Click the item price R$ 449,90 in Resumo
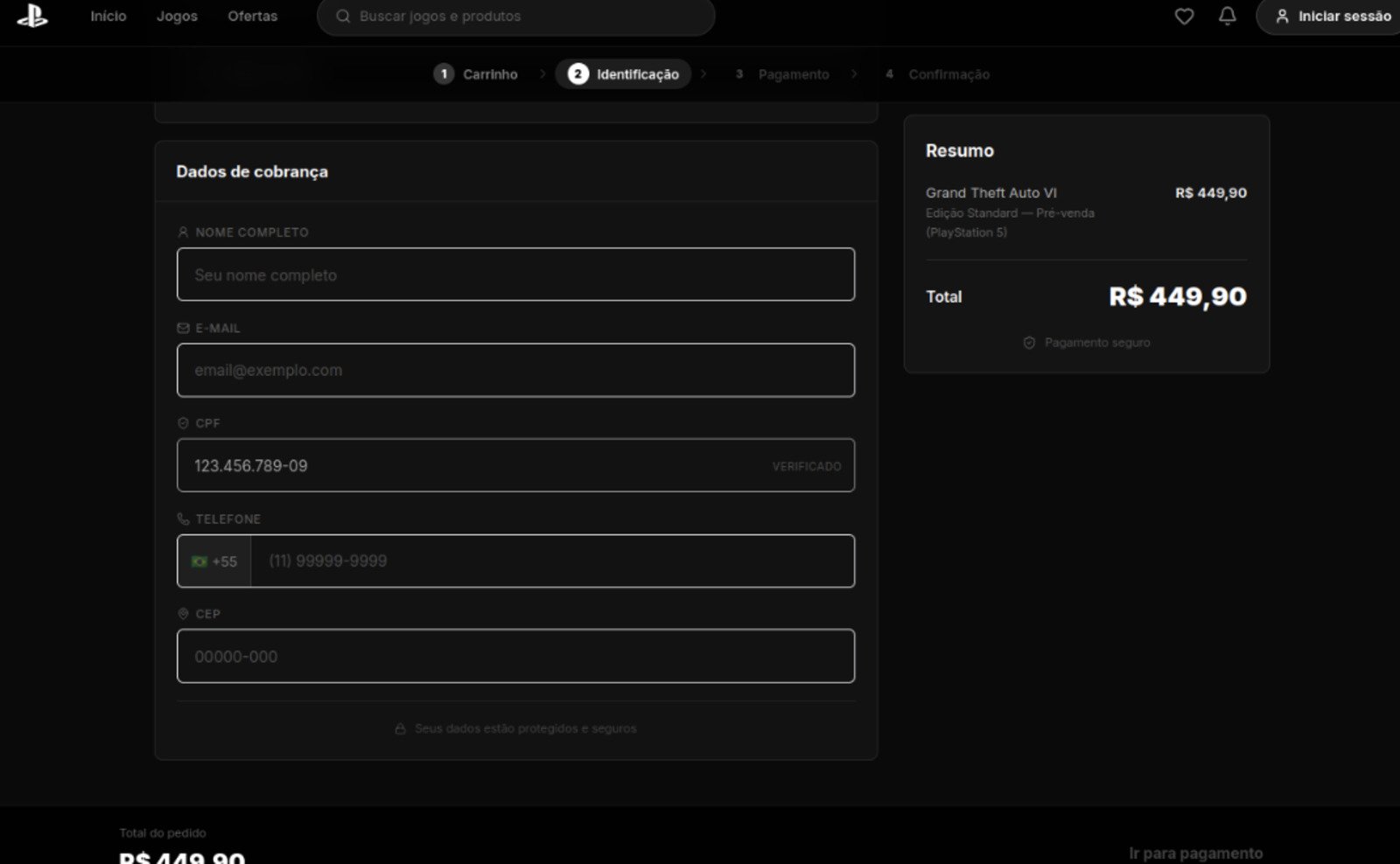Image resolution: width=1400 pixels, height=864 pixels. click(x=1211, y=192)
